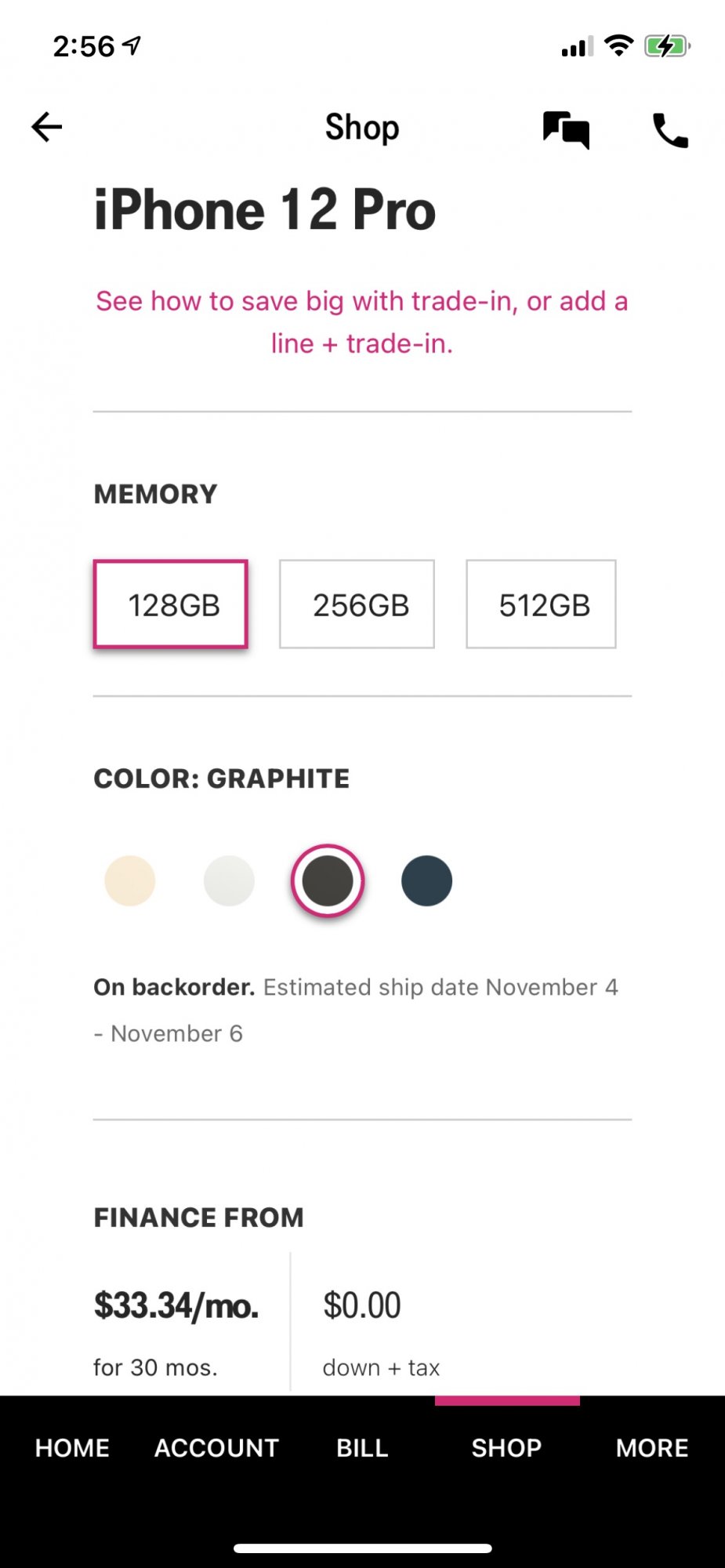Select 512GB memory option

point(541,604)
